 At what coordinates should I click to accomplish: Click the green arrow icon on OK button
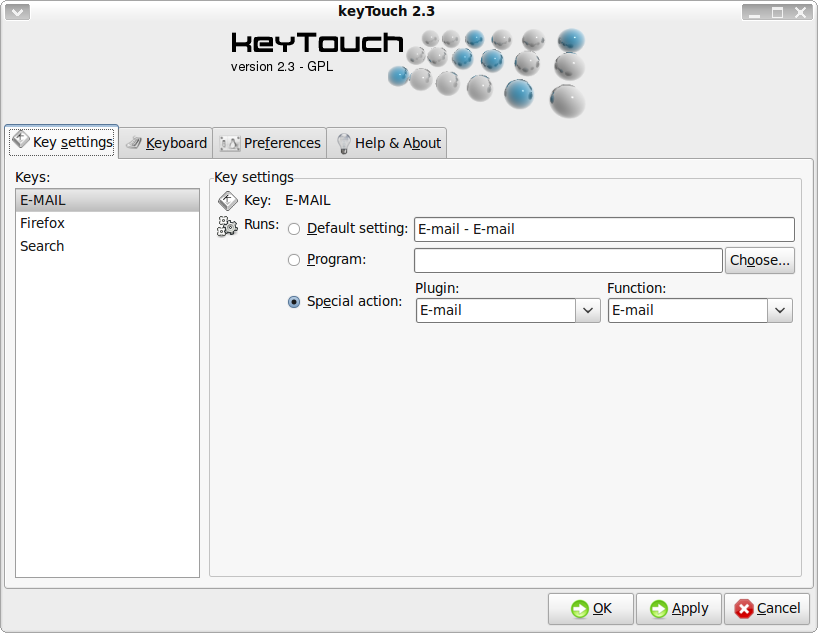coord(579,609)
